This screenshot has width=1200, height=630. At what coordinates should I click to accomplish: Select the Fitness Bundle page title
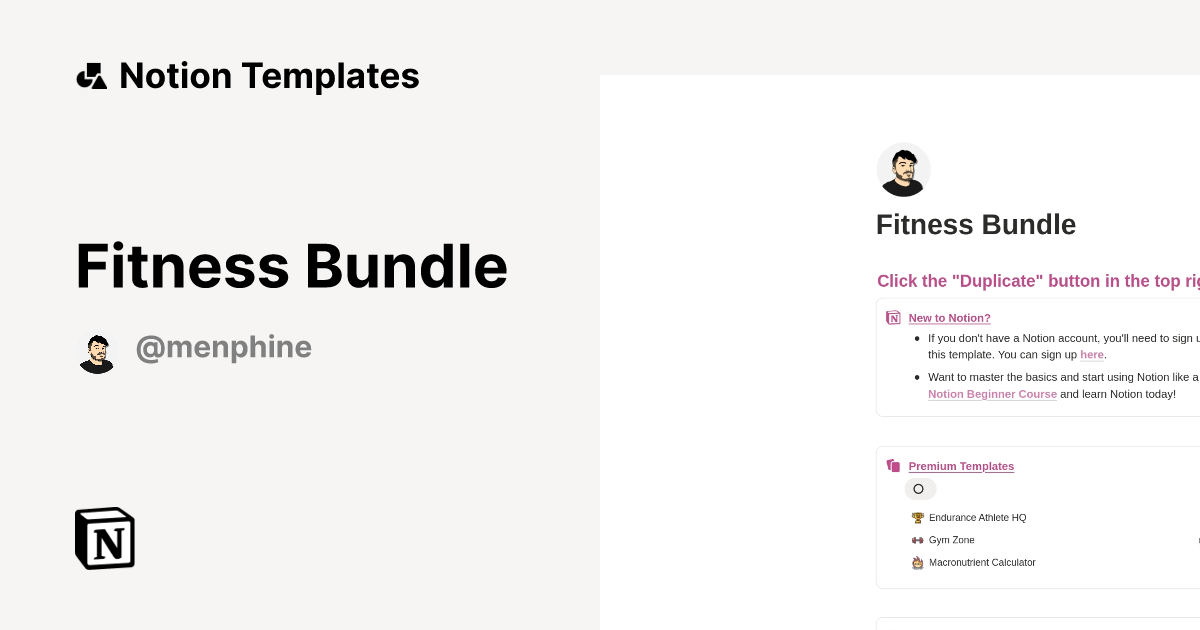pyautogui.click(x=976, y=224)
